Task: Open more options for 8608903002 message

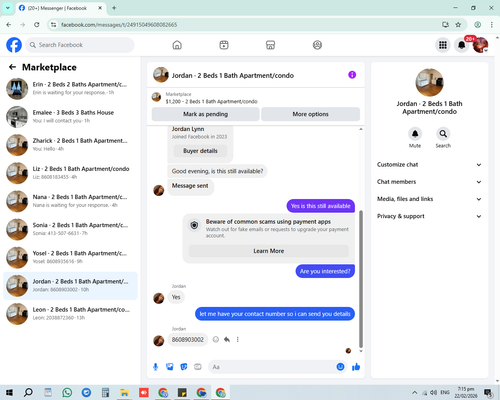Action: 238,340
